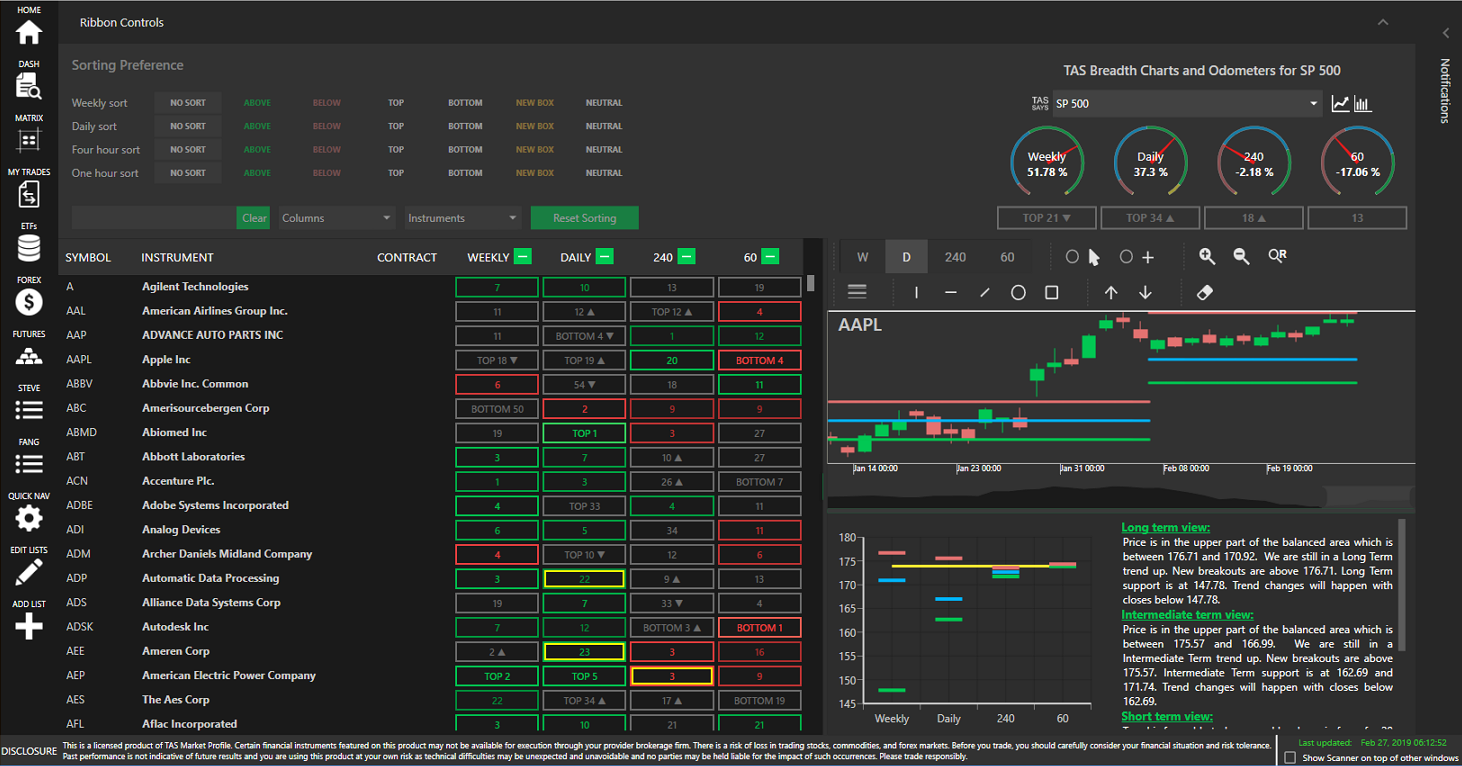
Task: Click the zoom reset (R) icon
Action: (1277, 256)
